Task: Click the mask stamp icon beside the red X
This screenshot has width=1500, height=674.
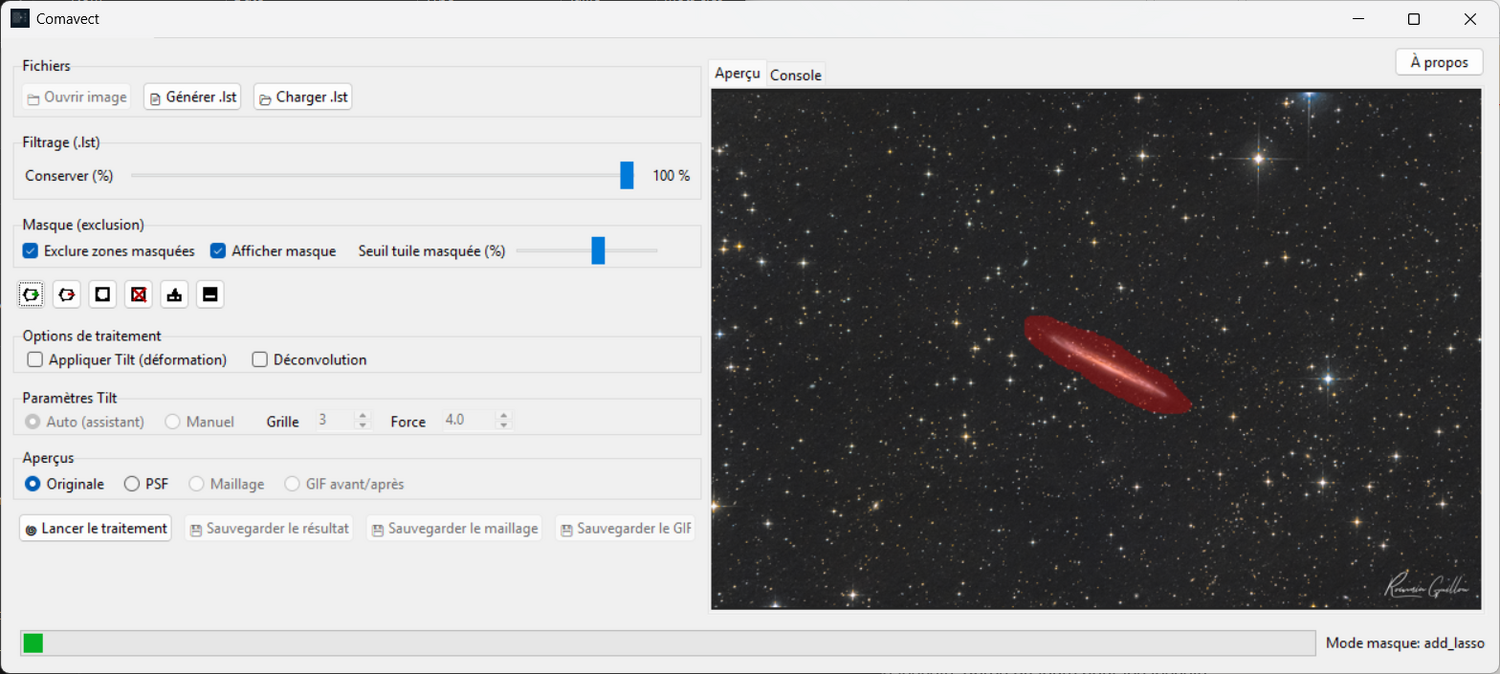Action: tap(175, 294)
